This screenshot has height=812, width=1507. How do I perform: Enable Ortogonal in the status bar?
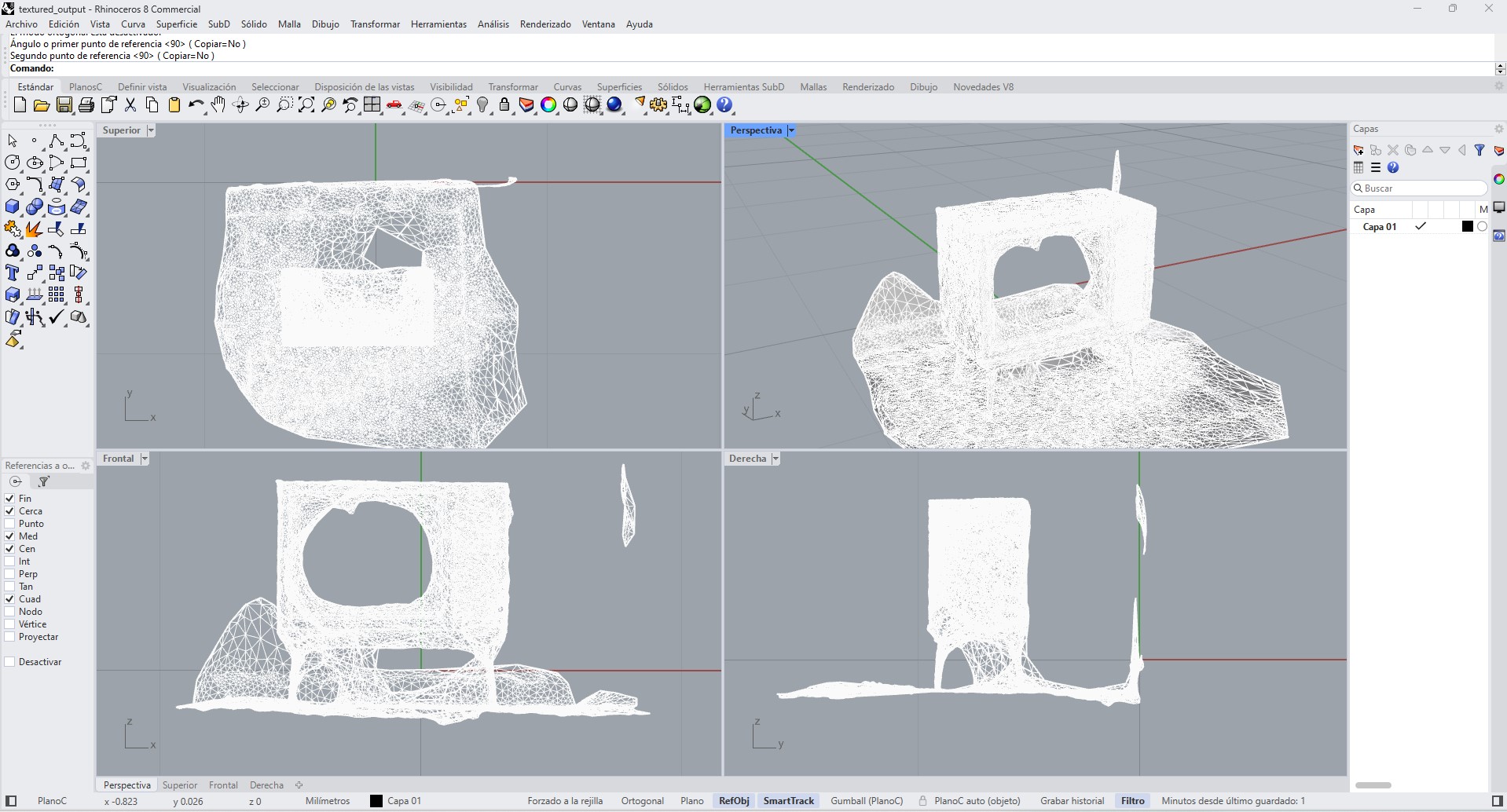pos(642,800)
